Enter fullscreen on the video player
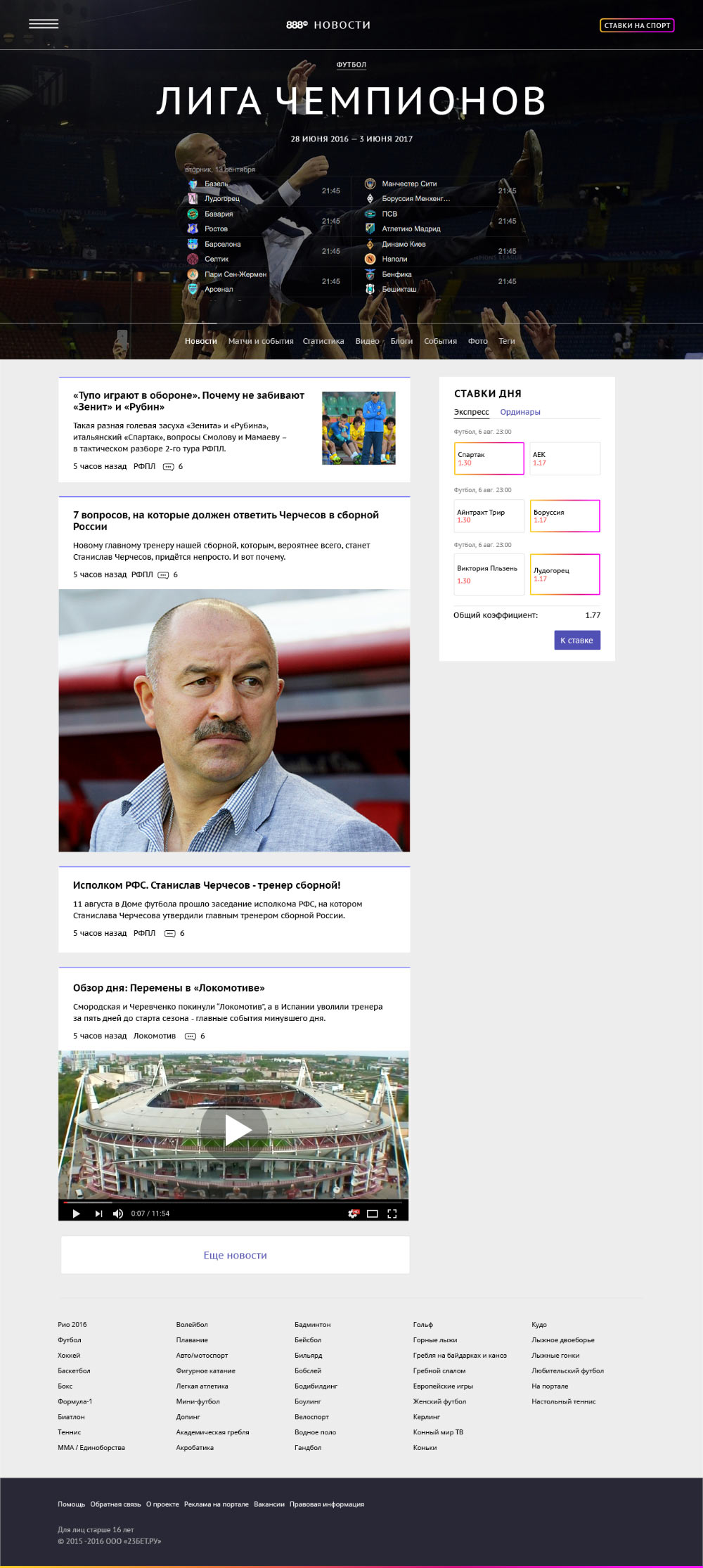703x1568 pixels. 392,1213
